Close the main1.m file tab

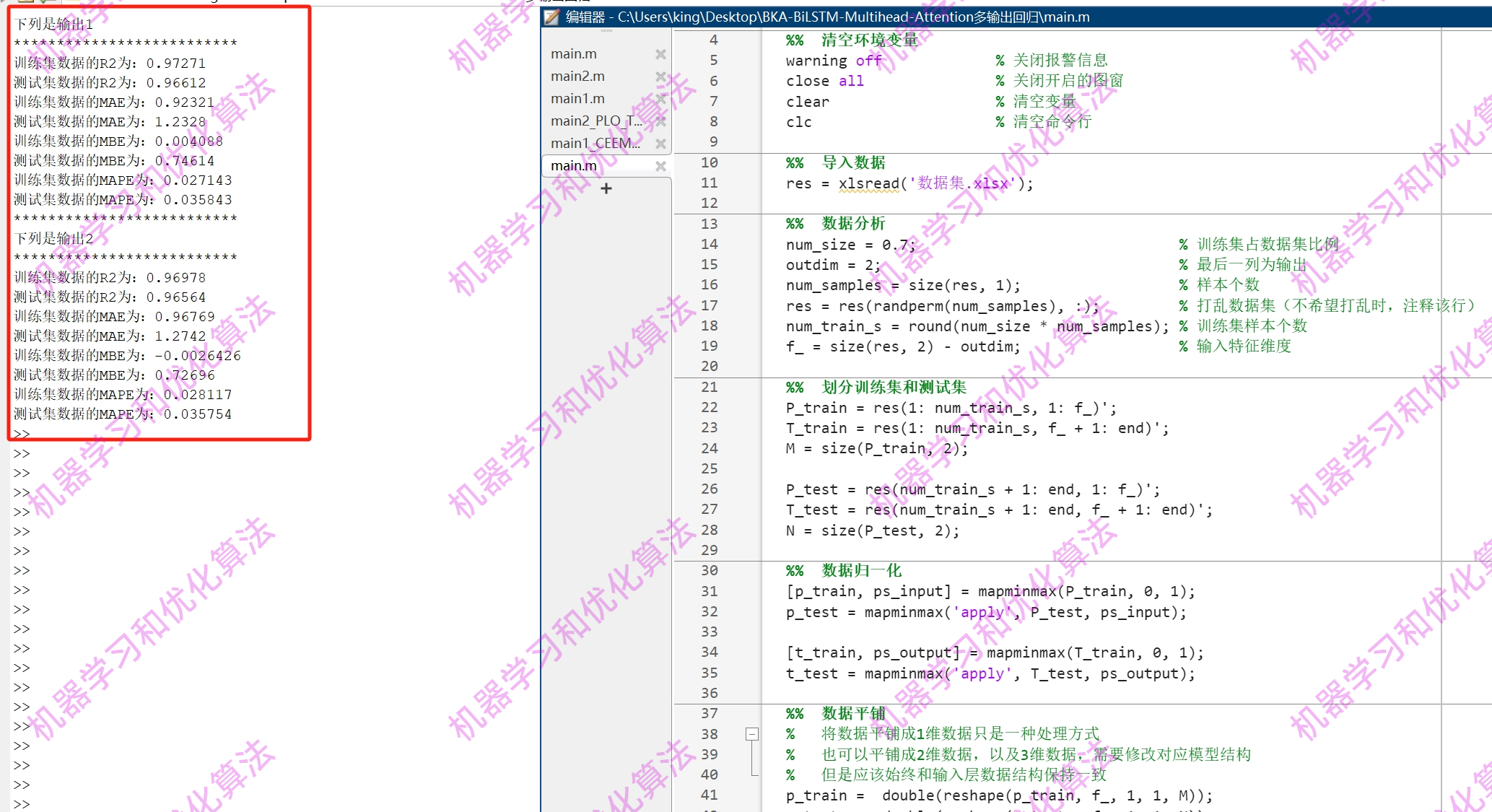(660, 99)
